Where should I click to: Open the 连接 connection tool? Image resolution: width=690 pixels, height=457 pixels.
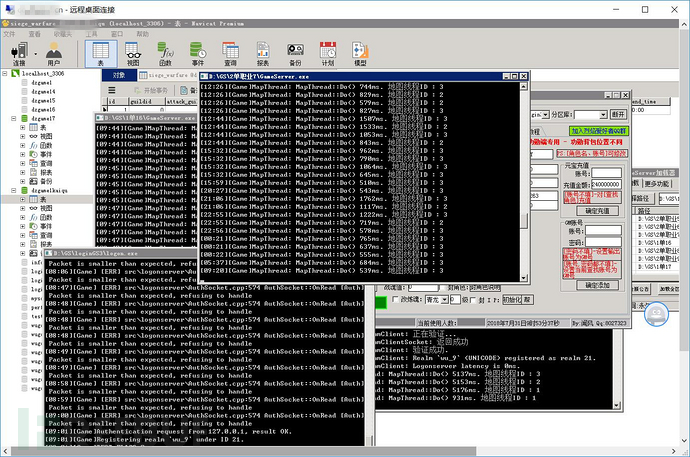coord(19,54)
